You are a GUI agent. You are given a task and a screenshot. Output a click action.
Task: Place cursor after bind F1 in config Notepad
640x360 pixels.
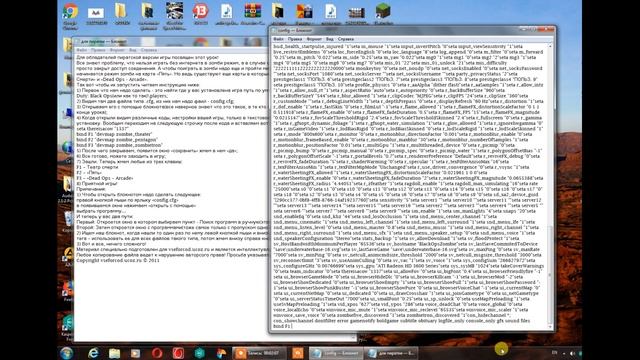click(291, 327)
